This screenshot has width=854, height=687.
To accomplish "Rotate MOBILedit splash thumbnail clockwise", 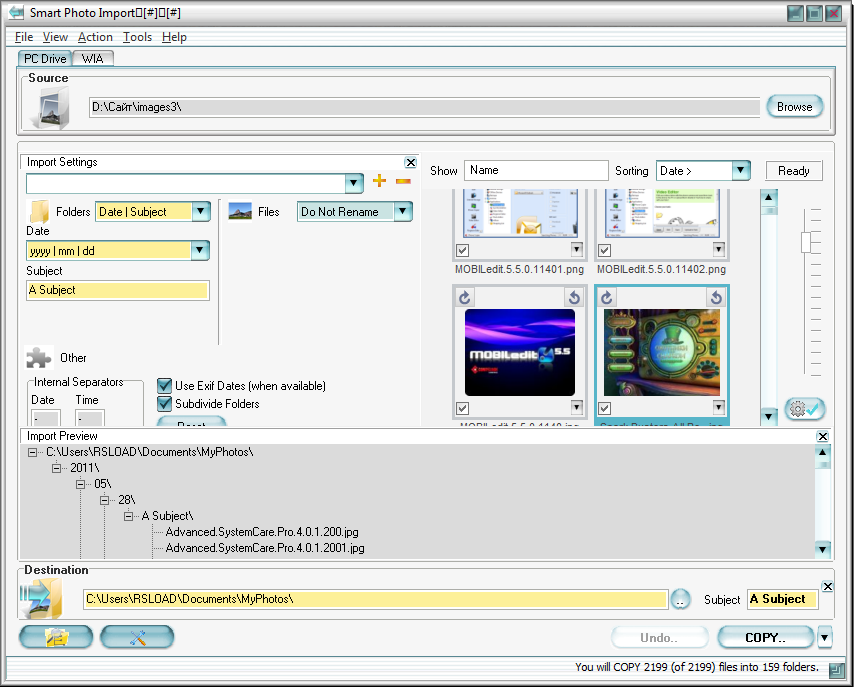I will point(465,297).
